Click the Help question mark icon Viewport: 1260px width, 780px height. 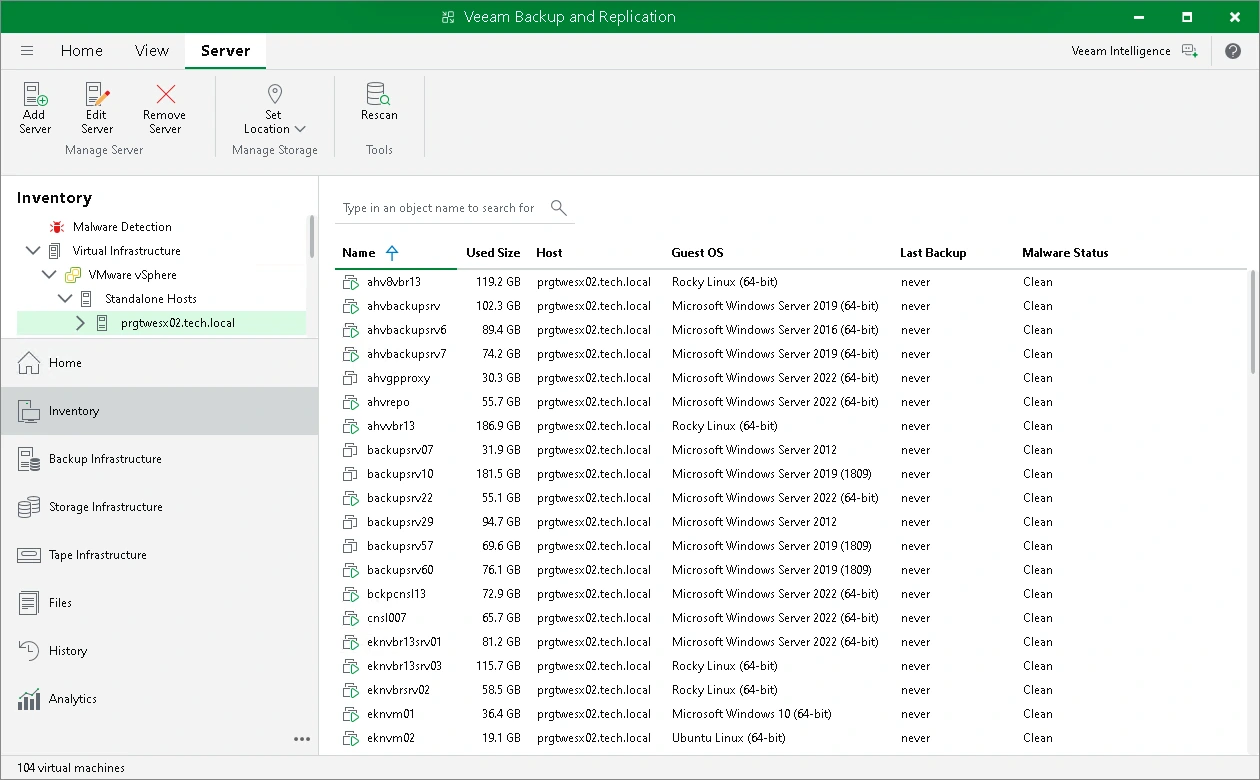[1232, 51]
